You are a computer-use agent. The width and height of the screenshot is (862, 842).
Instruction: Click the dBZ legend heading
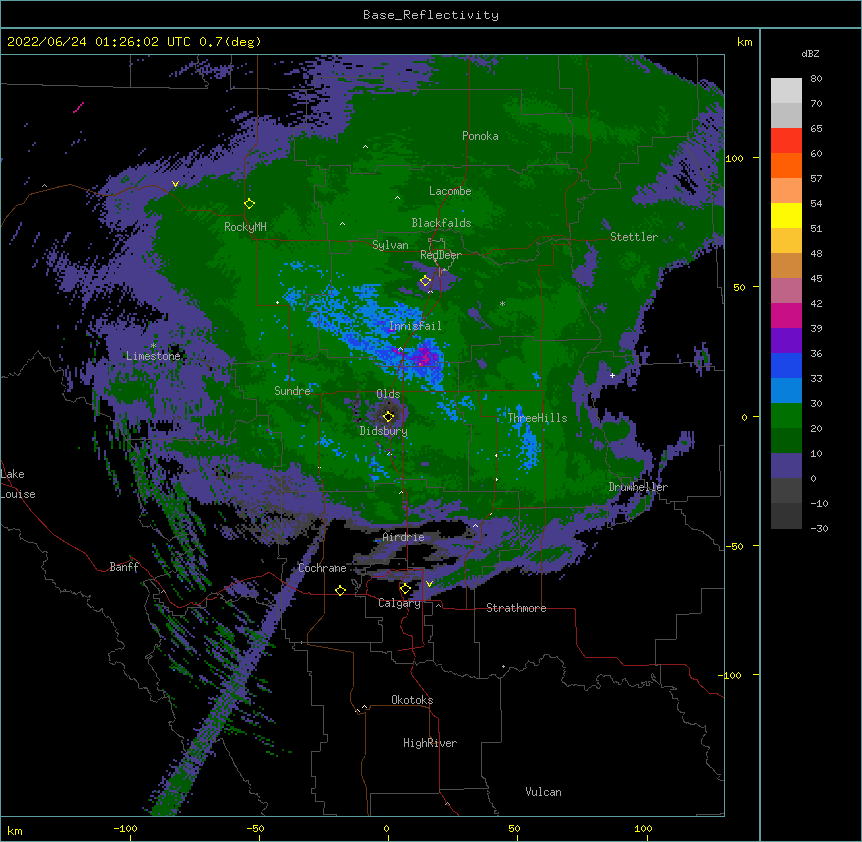pyautogui.click(x=810, y=54)
